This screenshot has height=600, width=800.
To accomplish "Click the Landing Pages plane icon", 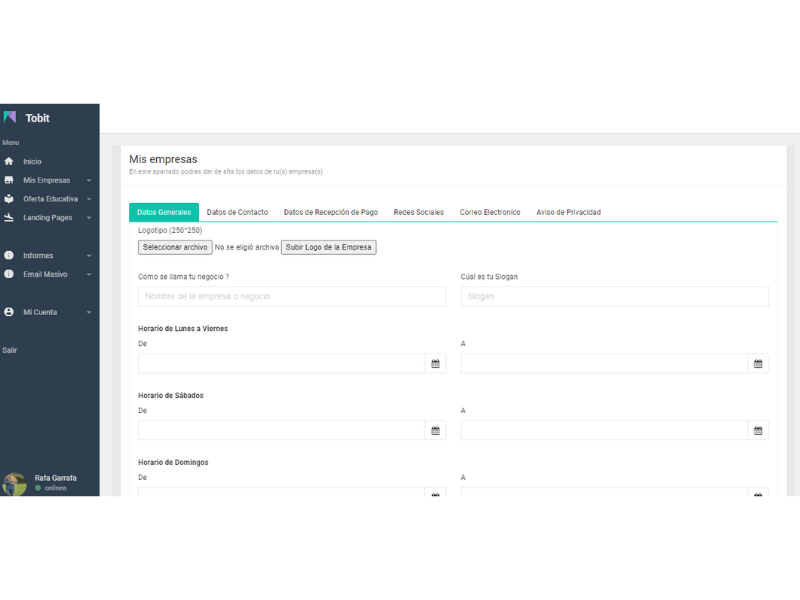I will point(9,217).
